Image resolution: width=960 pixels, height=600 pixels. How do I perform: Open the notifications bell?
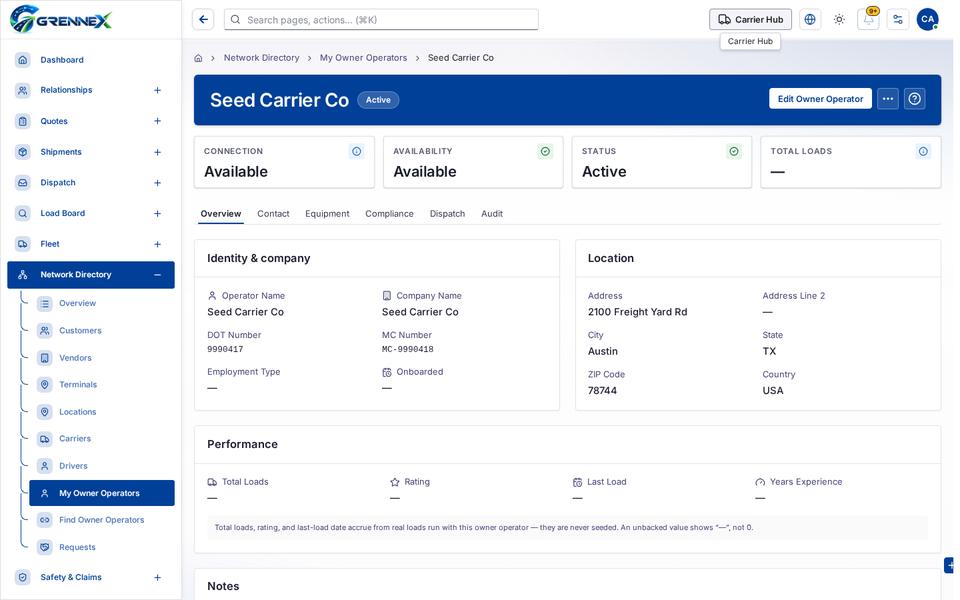[868, 20]
